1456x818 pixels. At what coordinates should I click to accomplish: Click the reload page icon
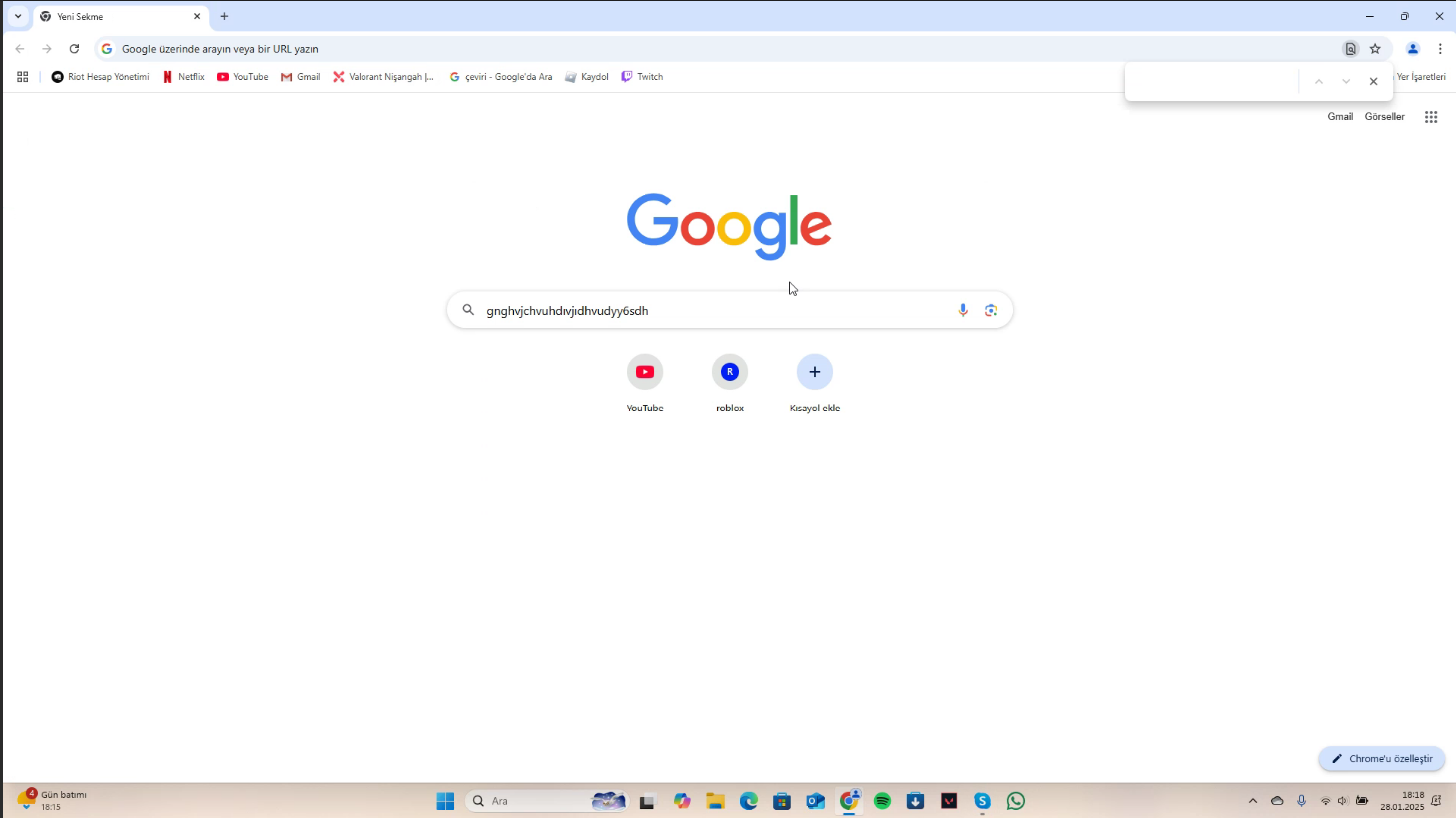coord(74,49)
